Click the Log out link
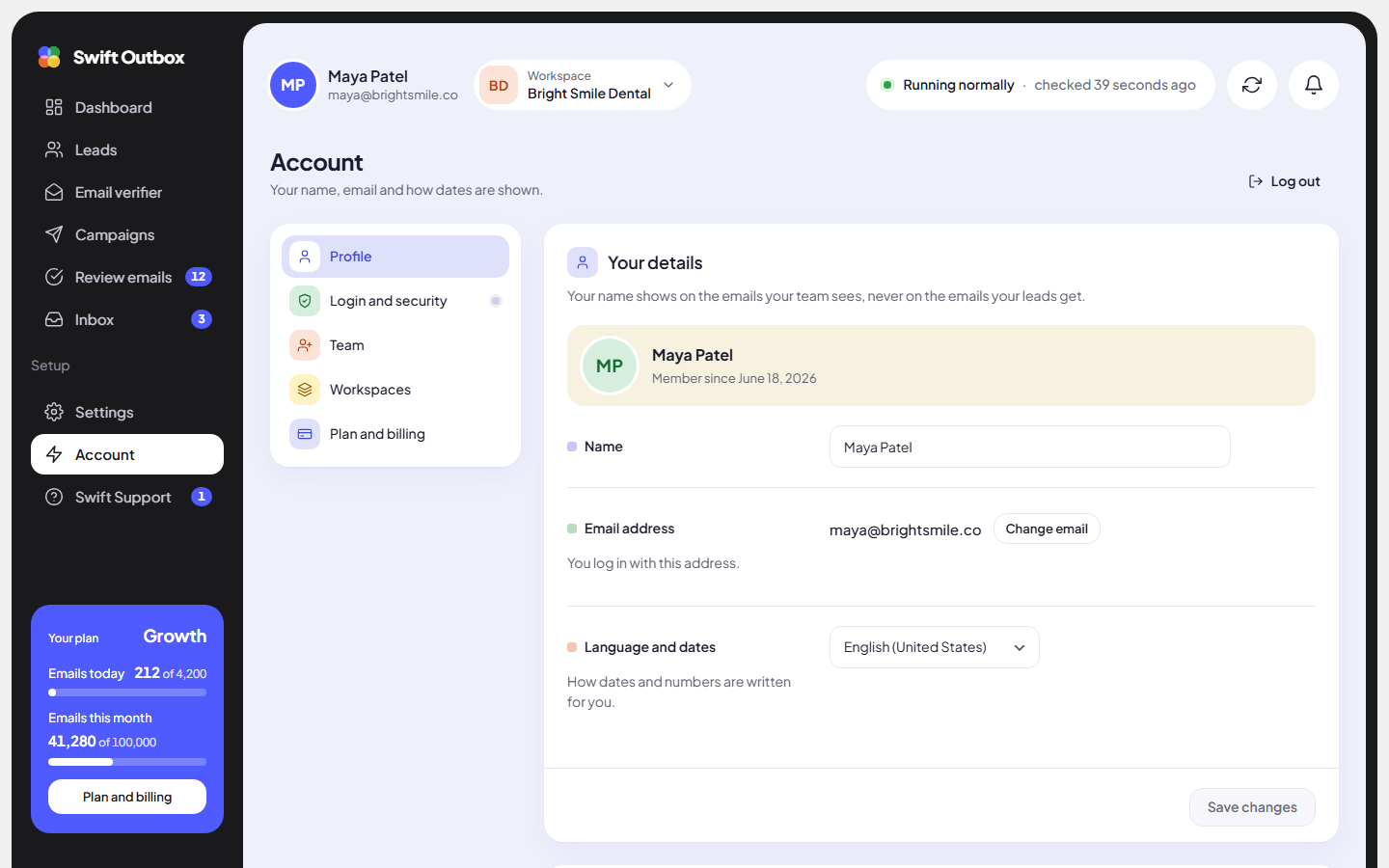 pos(1284,181)
